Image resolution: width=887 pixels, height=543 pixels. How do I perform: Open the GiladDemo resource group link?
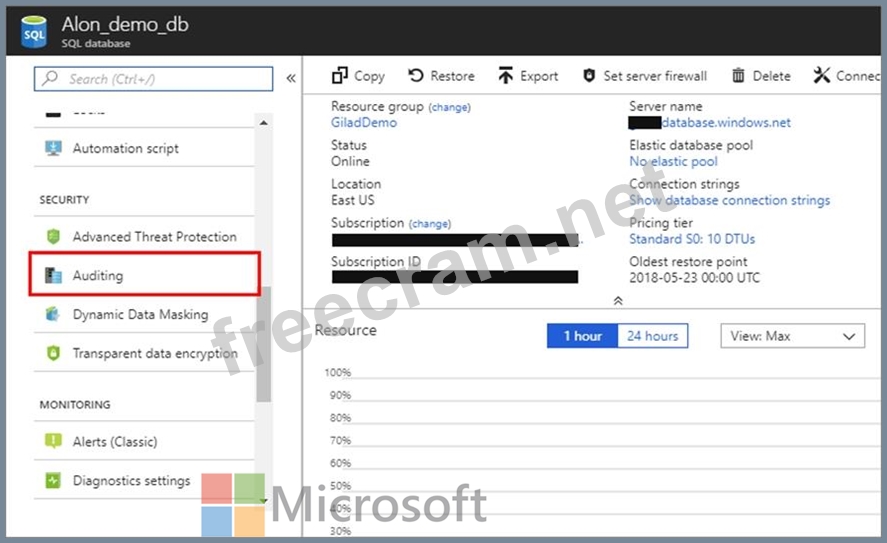tap(364, 122)
